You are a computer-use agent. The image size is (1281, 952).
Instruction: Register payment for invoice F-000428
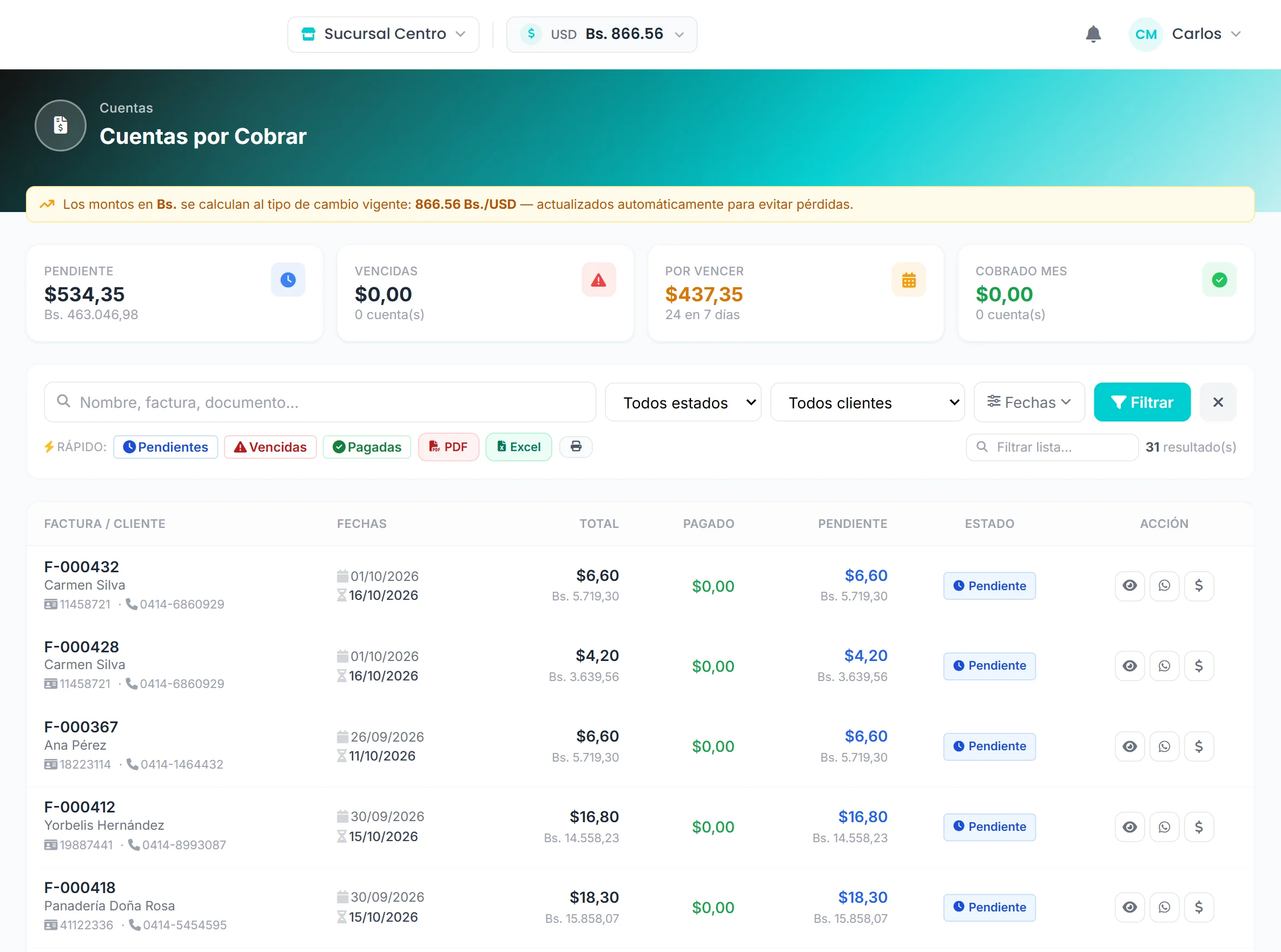(x=1199, y=666)
